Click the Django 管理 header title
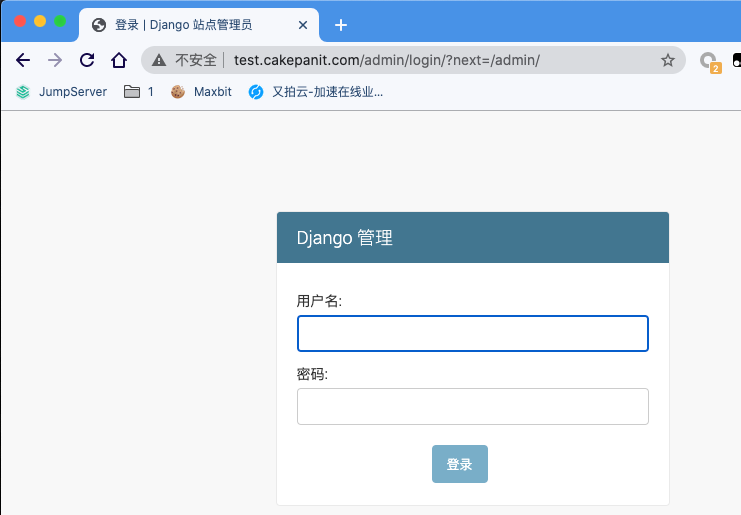This screenshot has width=741, height=515. (x=345, y=238)
